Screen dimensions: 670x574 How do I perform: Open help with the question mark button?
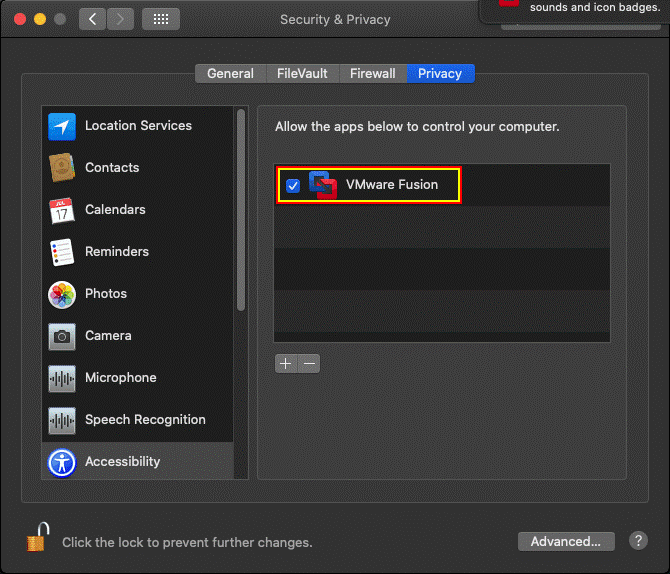(638, 541)
